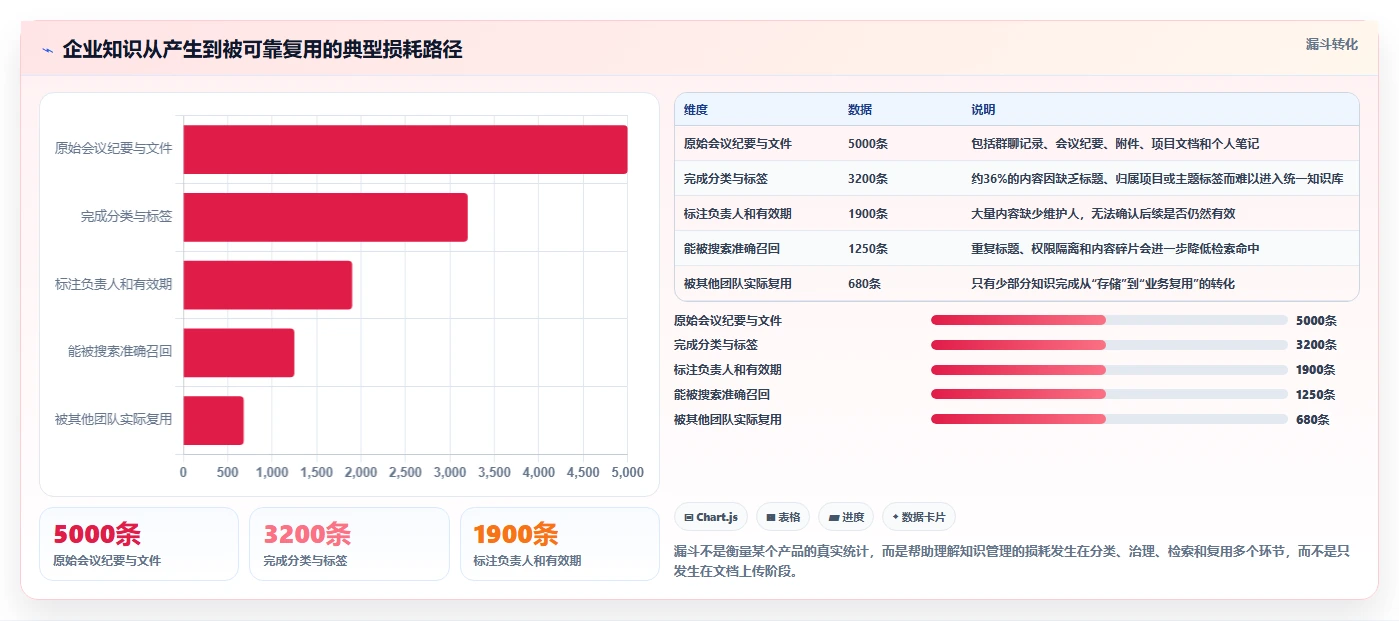Click table cell 被其他团队实际复用
1399x621 pixels.
click(738, 284)
